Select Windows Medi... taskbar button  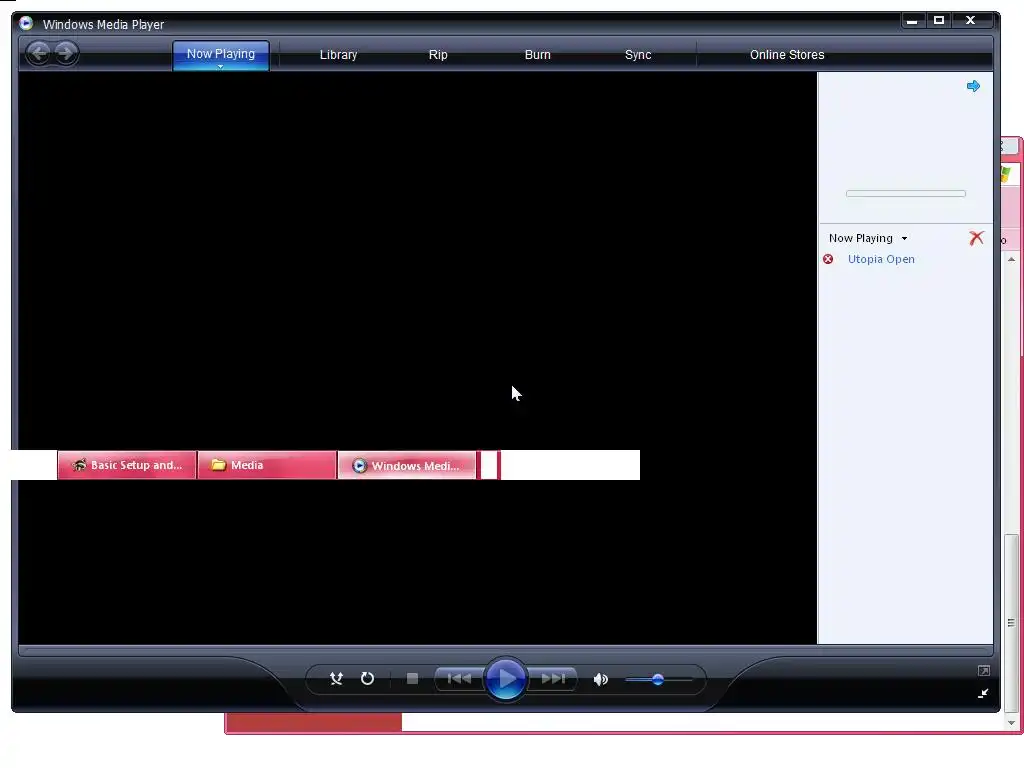[406, 465]
